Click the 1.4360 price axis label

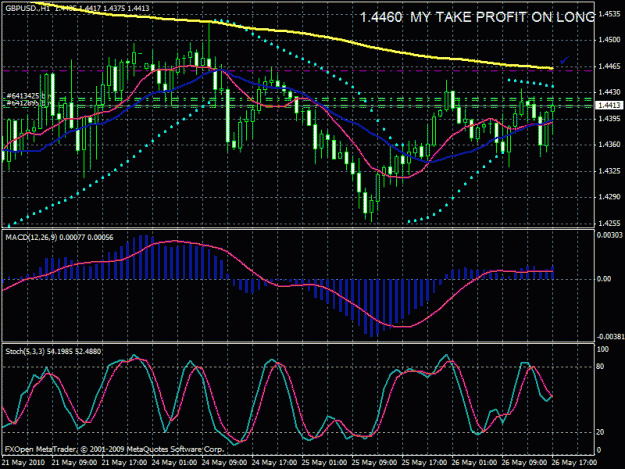coord(609,145)
